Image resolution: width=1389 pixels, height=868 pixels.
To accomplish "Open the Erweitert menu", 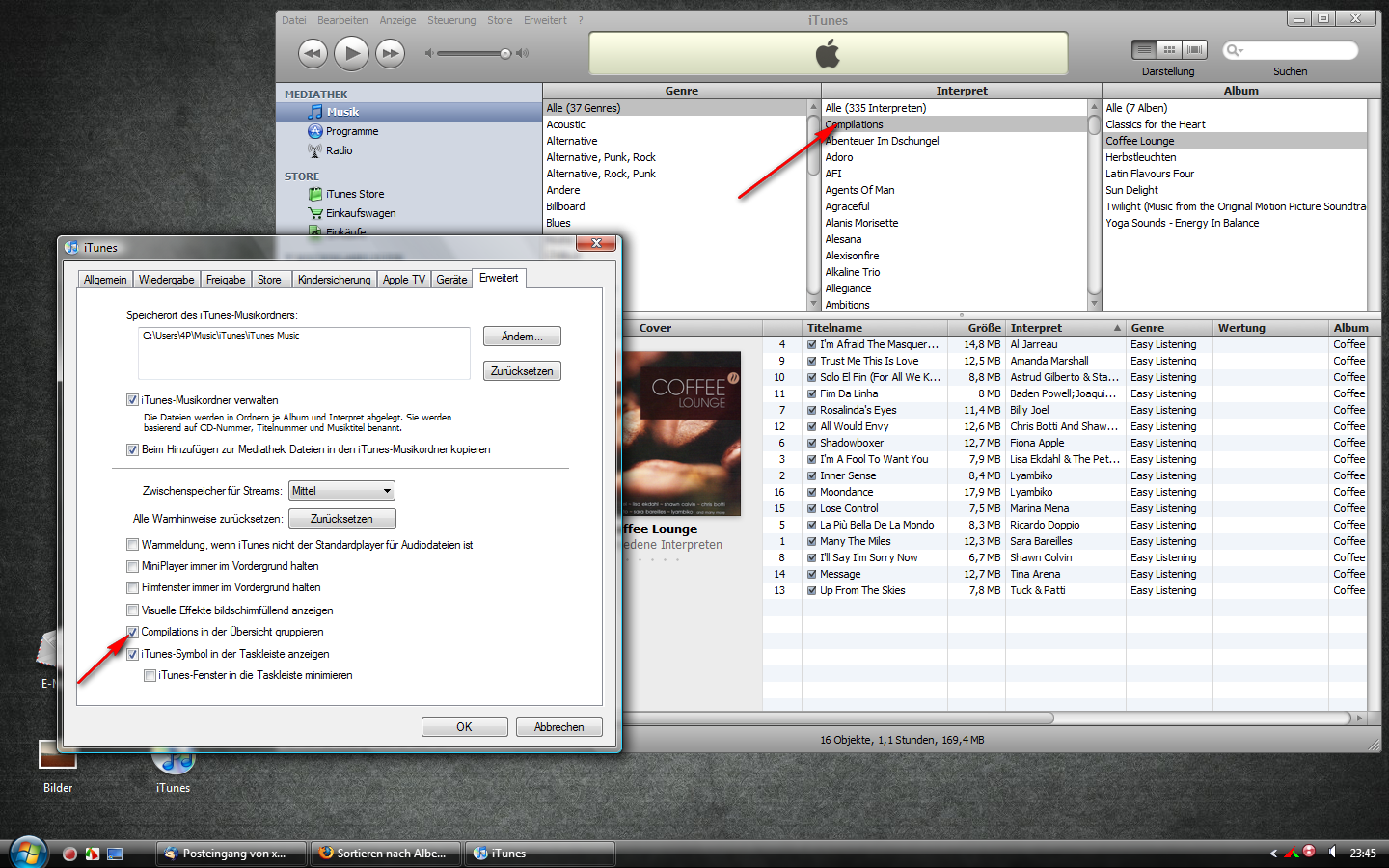I will click(545, 20).
